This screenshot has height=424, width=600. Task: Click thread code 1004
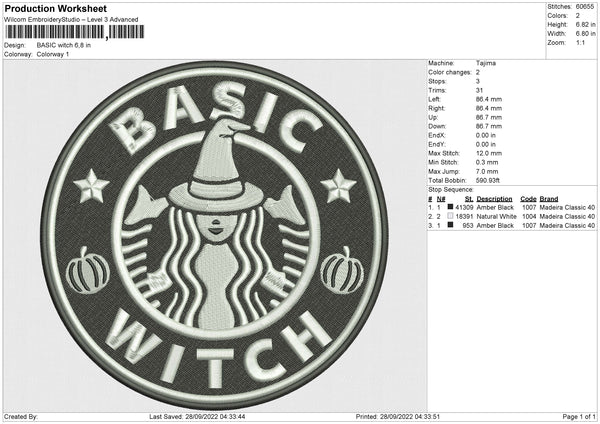tap(529, 217)
